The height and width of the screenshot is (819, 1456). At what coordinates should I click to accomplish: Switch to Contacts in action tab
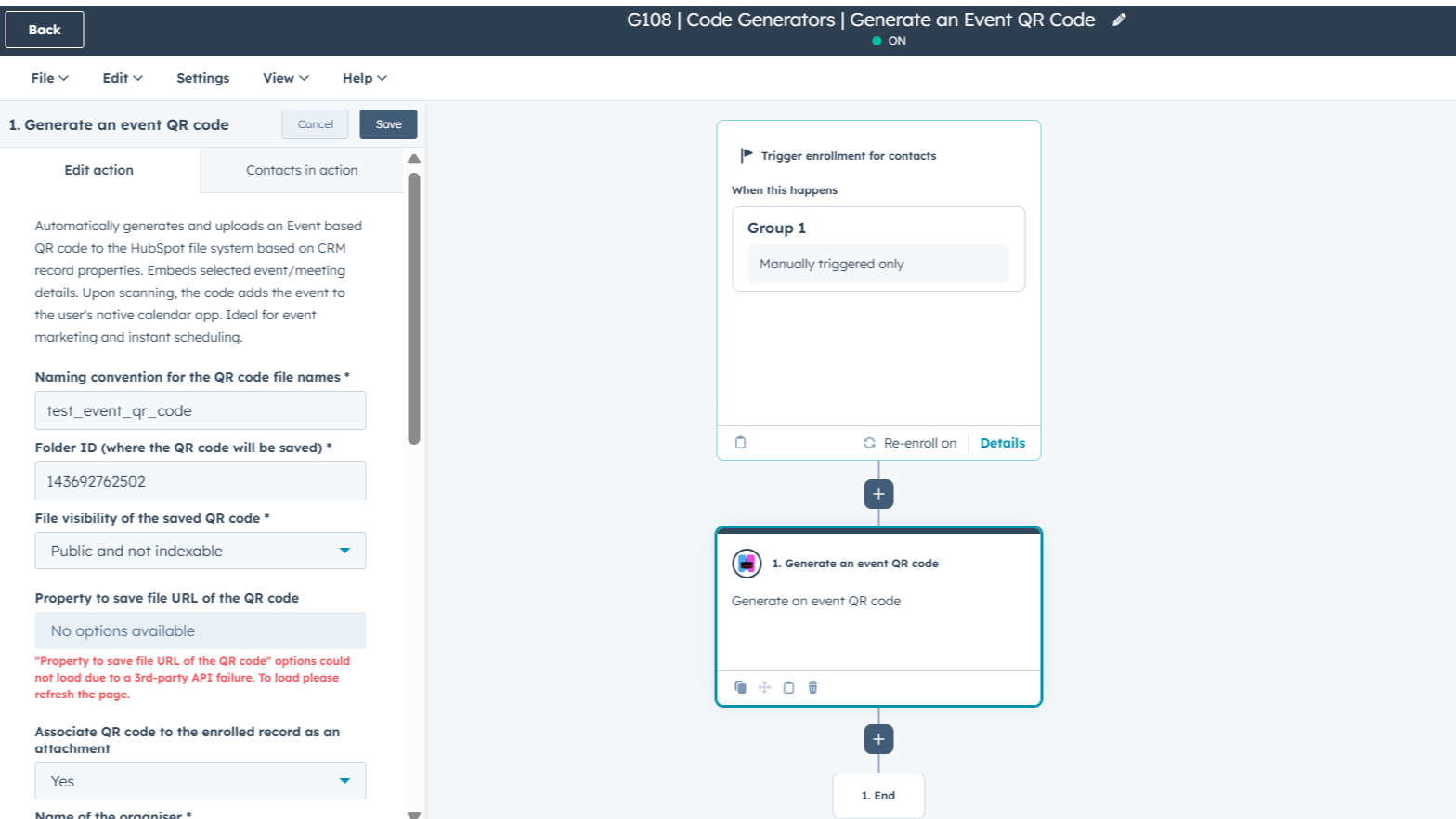[302, 170]
